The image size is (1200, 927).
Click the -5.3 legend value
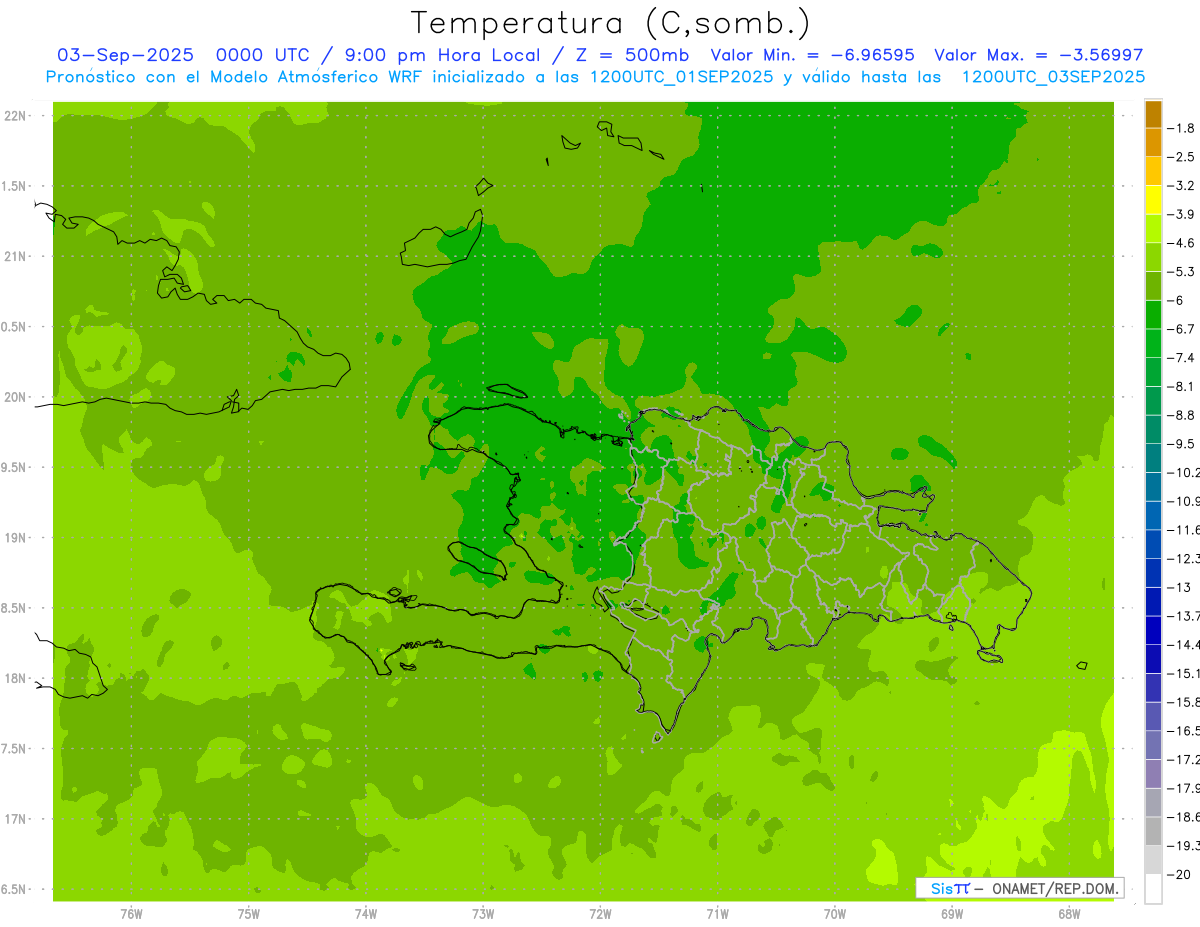click(1182, 272)
